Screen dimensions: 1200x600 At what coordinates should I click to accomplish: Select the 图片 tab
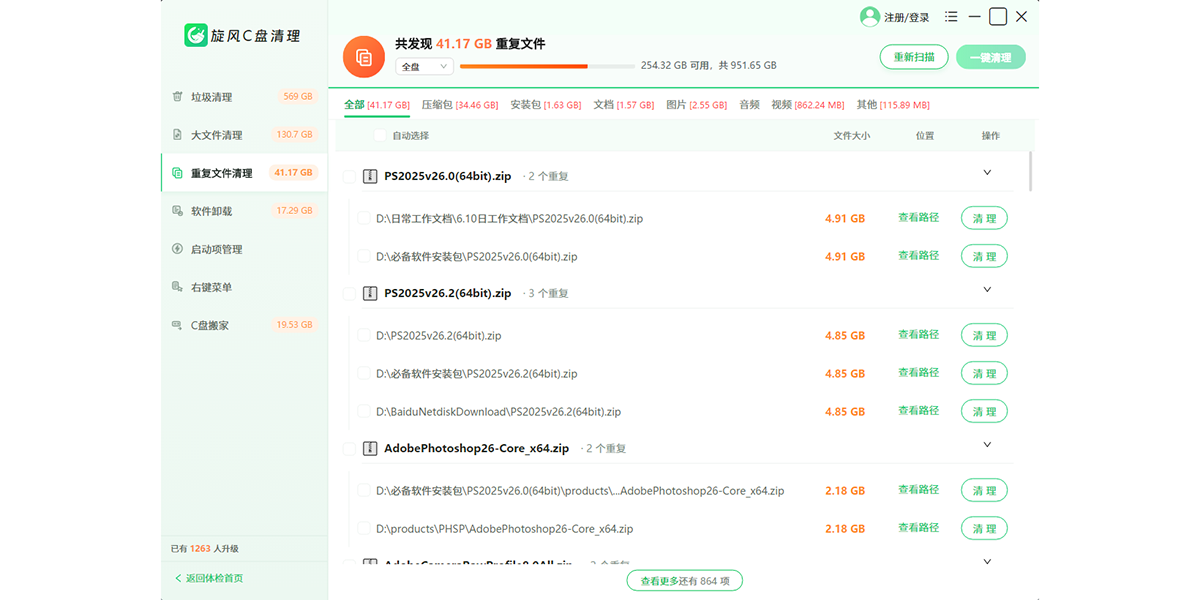(697, 105)
